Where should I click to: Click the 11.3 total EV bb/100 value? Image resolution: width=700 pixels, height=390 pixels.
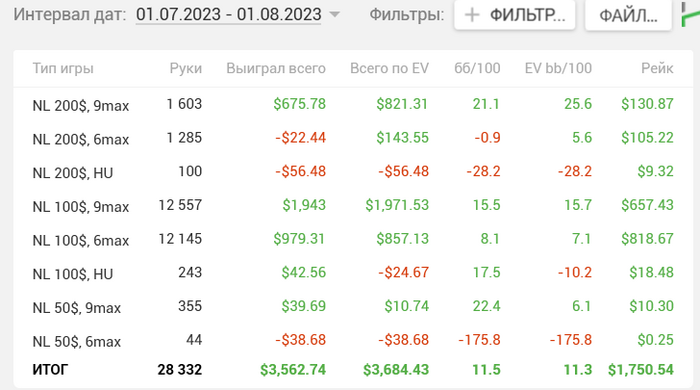tap(578, 370)
